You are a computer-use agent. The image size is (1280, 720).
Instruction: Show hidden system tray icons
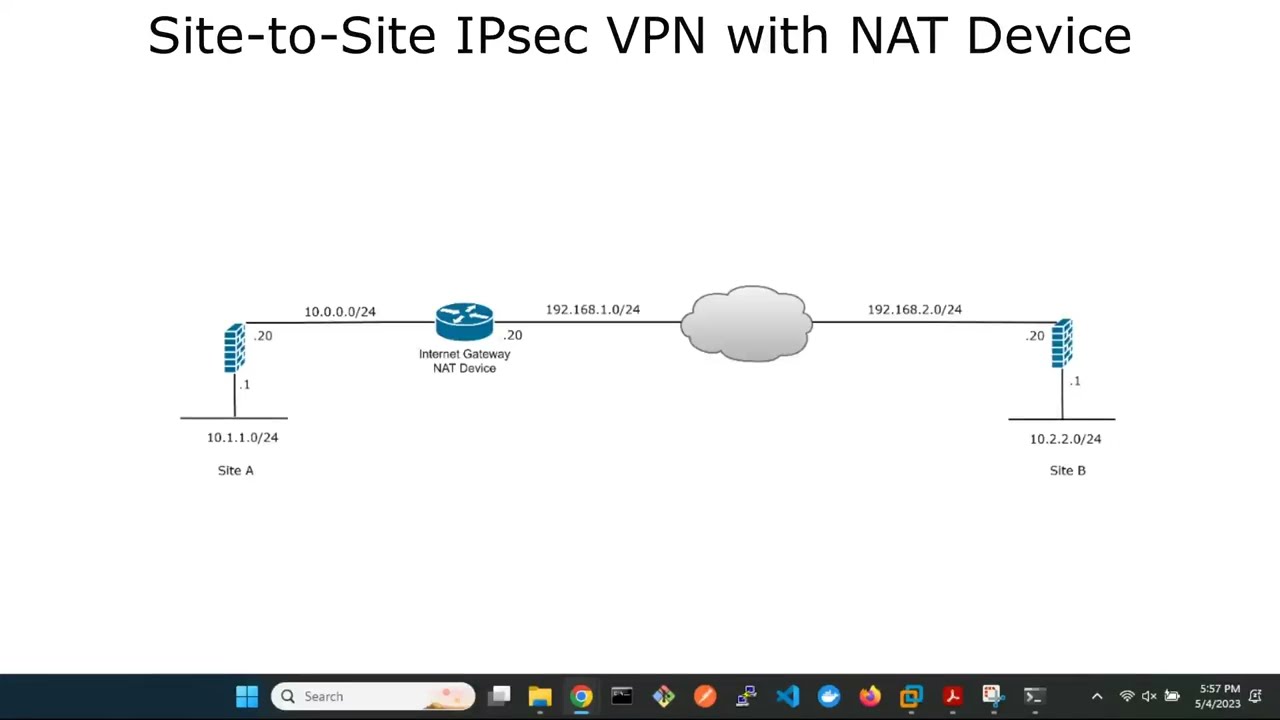click(1097, 696)
